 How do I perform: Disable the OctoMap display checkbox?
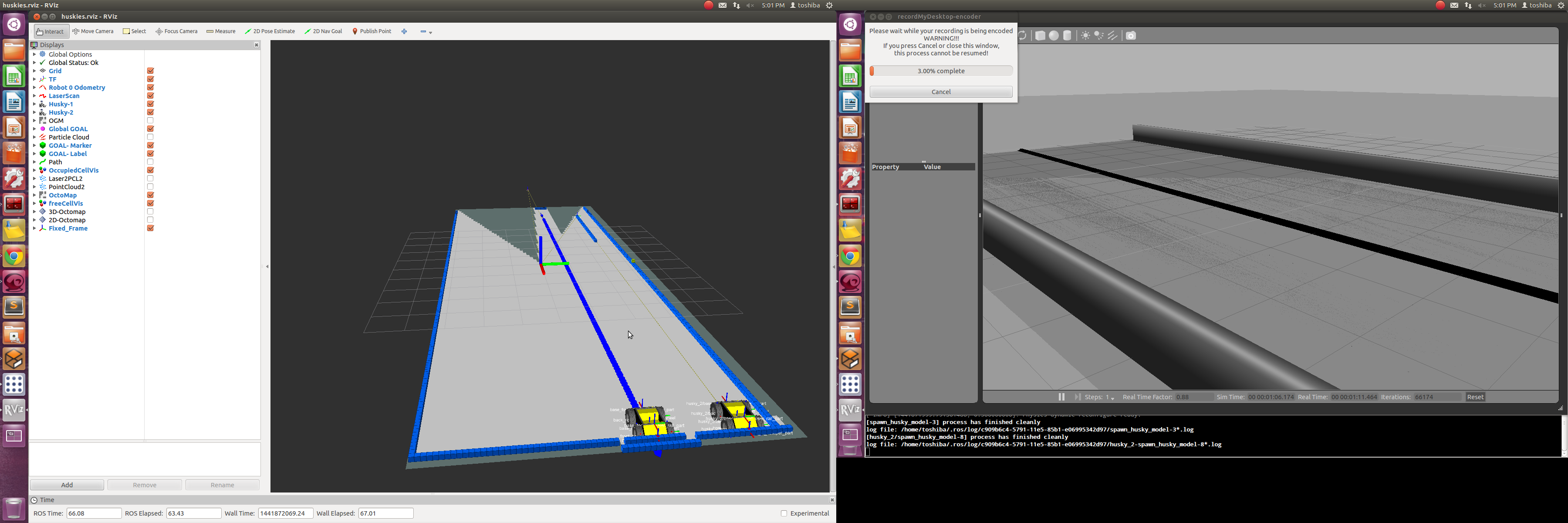150,195
